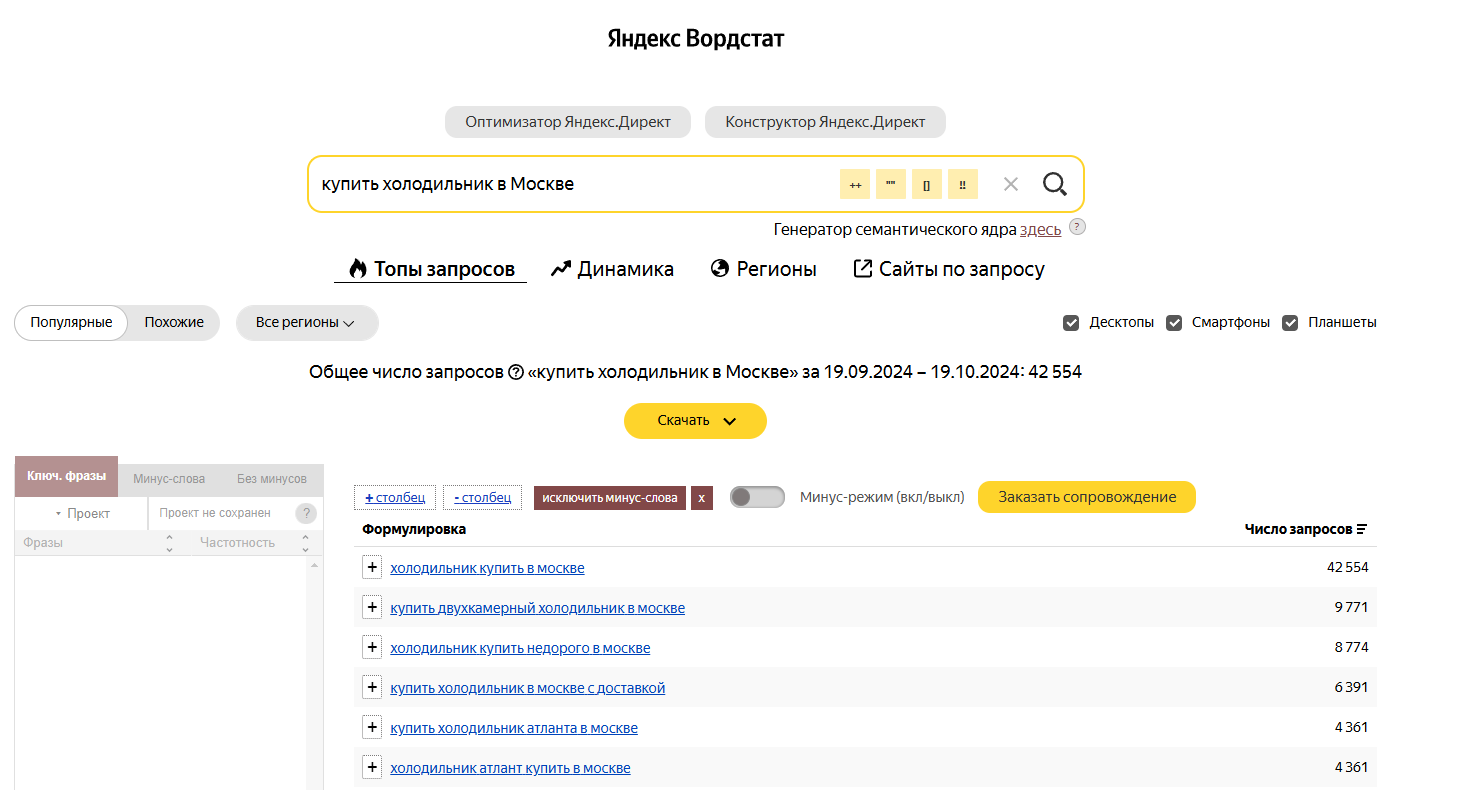Switch to the 'Регионы' tab
The height and width of the screenshot is (790, 1464).
coord(764,269)
